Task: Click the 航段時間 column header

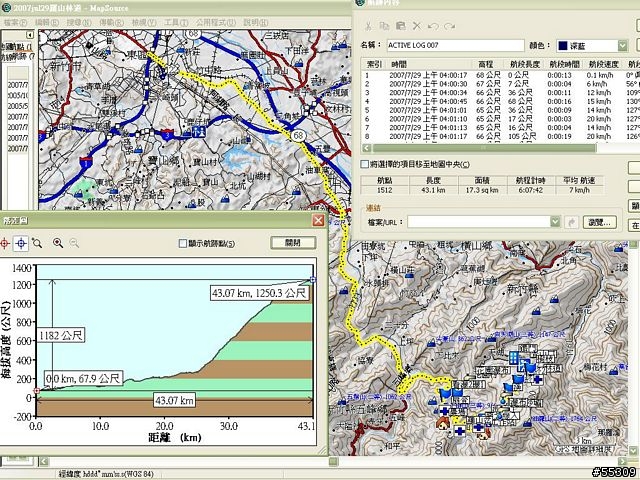Action: 564,64
